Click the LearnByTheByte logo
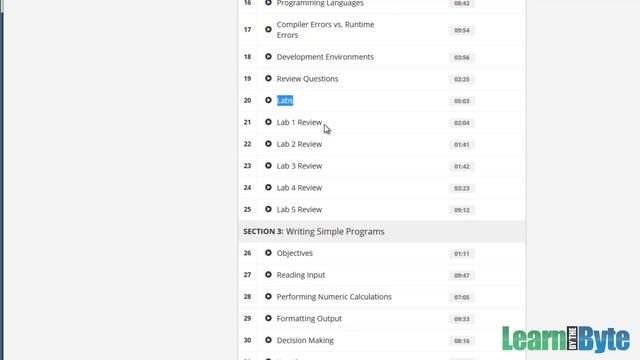 566,339
